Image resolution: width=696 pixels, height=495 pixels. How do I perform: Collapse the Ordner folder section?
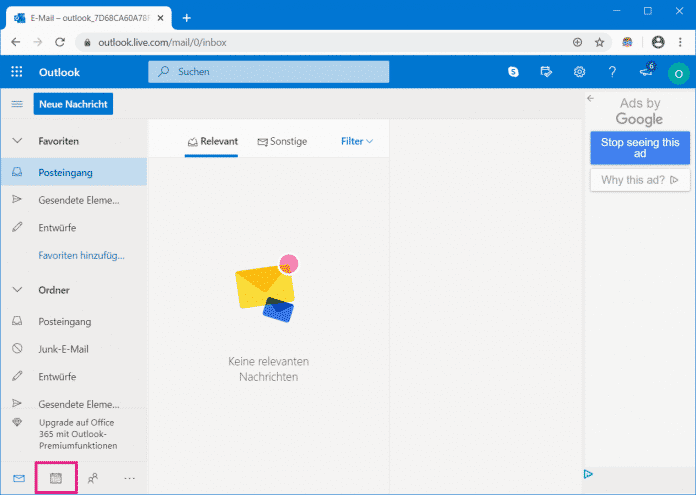[x=17, y=289]
